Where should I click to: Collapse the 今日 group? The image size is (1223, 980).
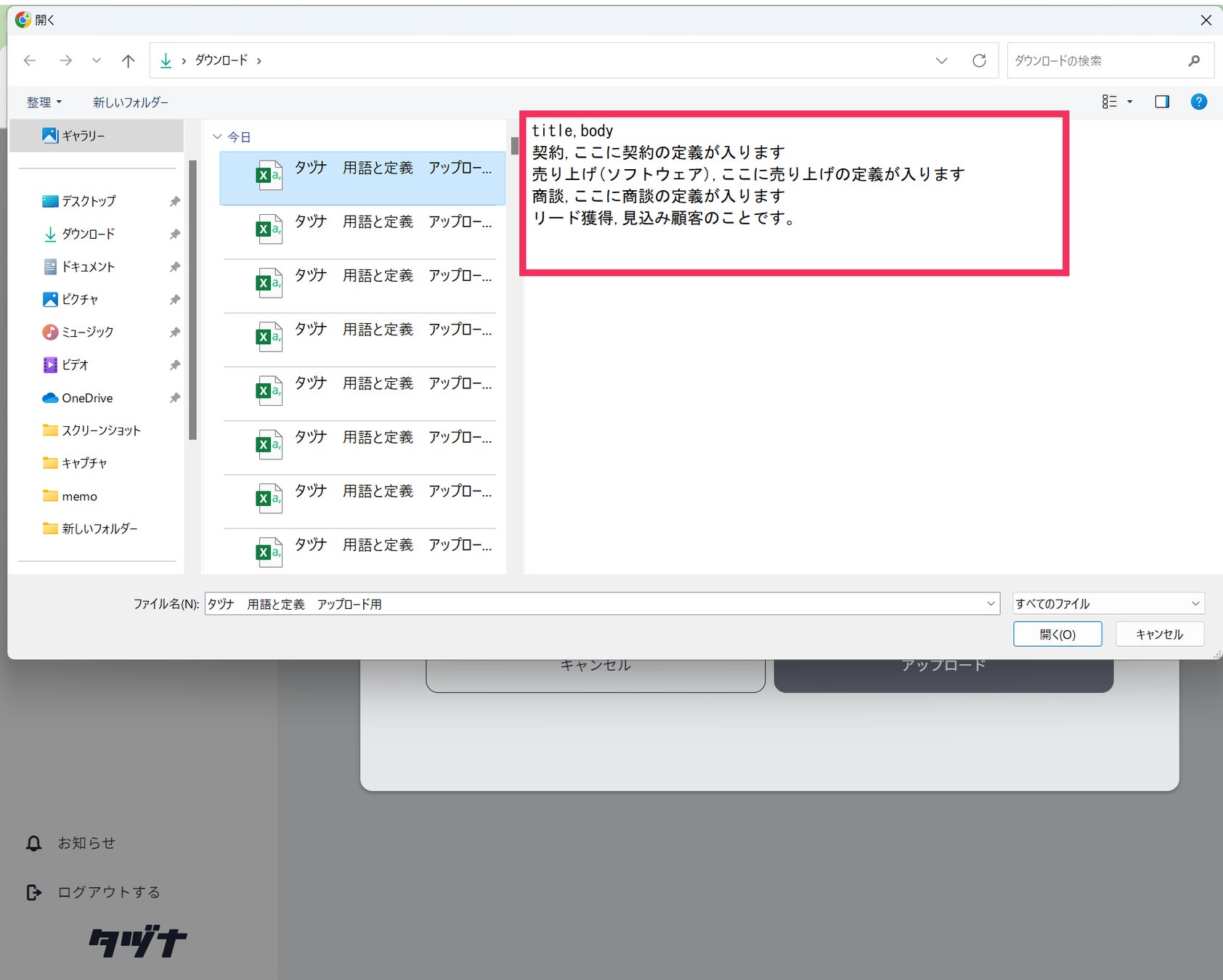point(216,136)
